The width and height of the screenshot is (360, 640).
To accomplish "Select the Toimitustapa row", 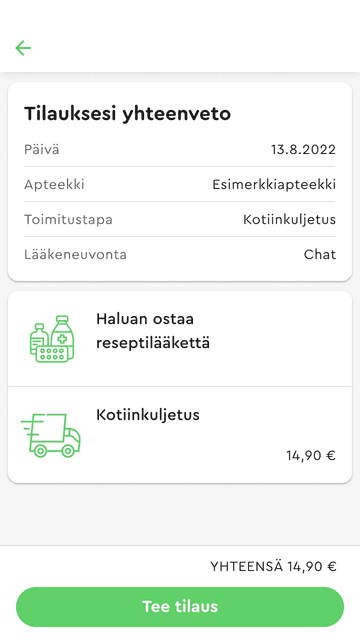I will (180, 219).
